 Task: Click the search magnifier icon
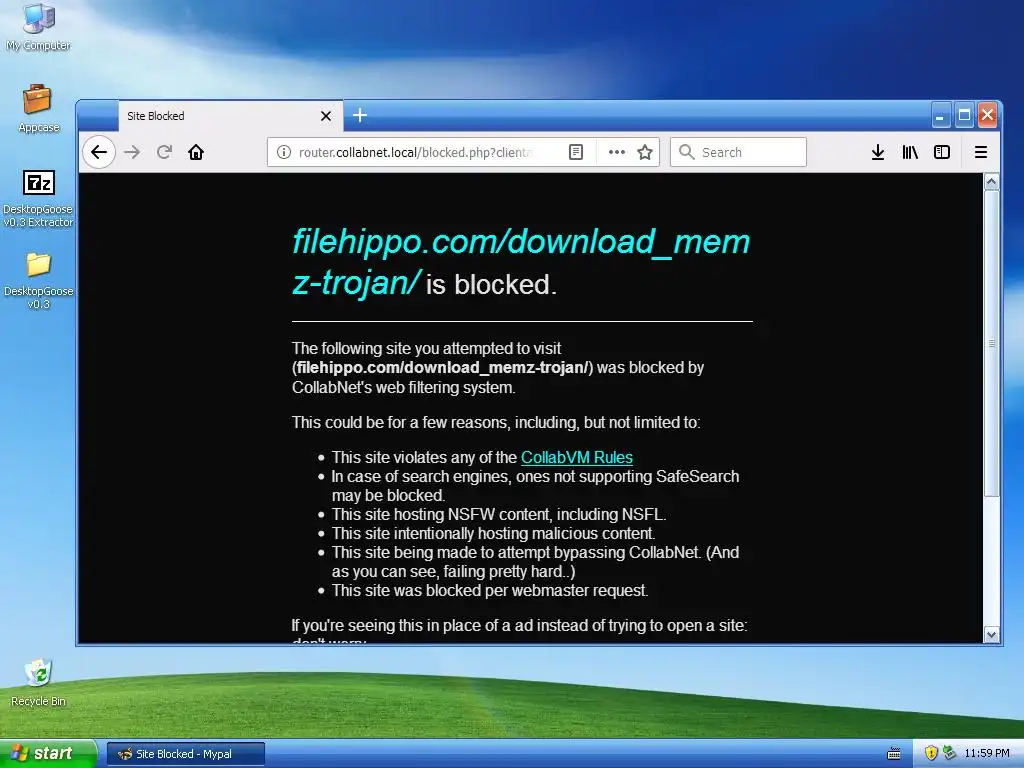(x=686, y=152)
